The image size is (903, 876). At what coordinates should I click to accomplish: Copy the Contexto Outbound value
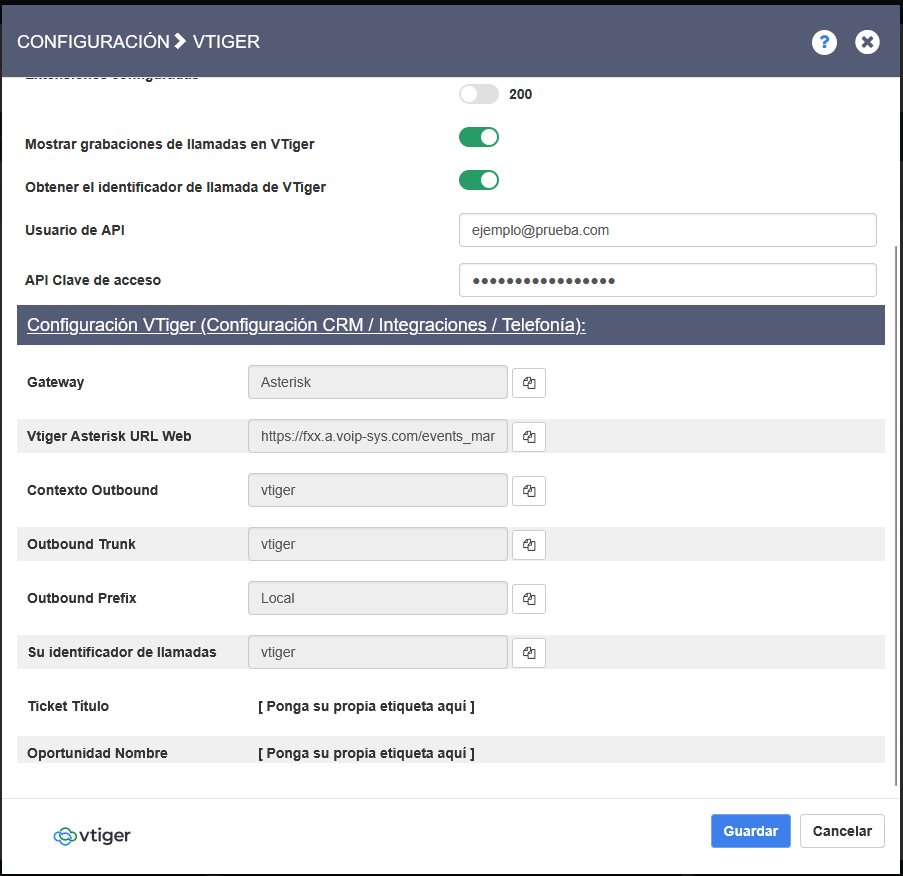[x=529, y=491]
